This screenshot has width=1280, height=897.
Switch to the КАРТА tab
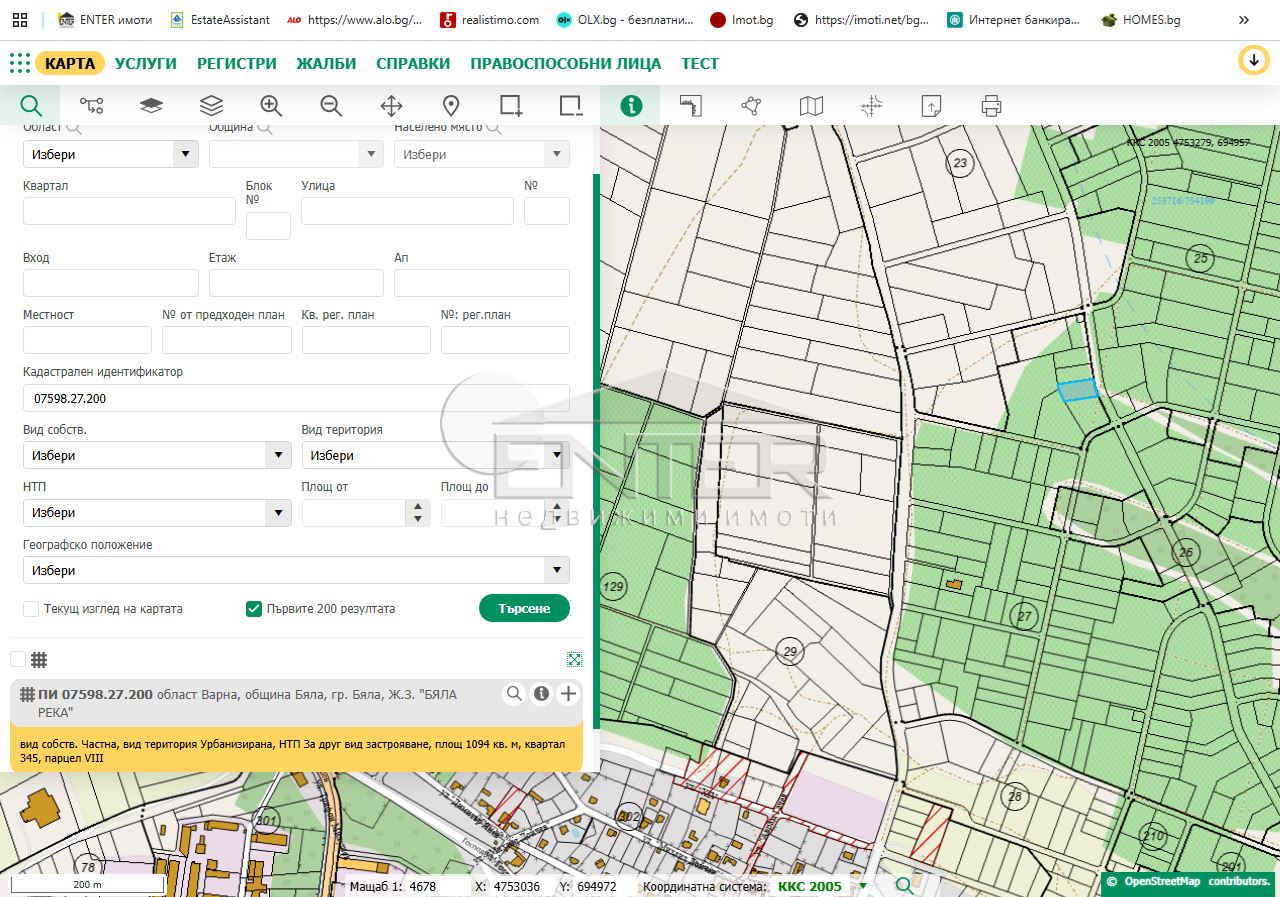[70, 63]
